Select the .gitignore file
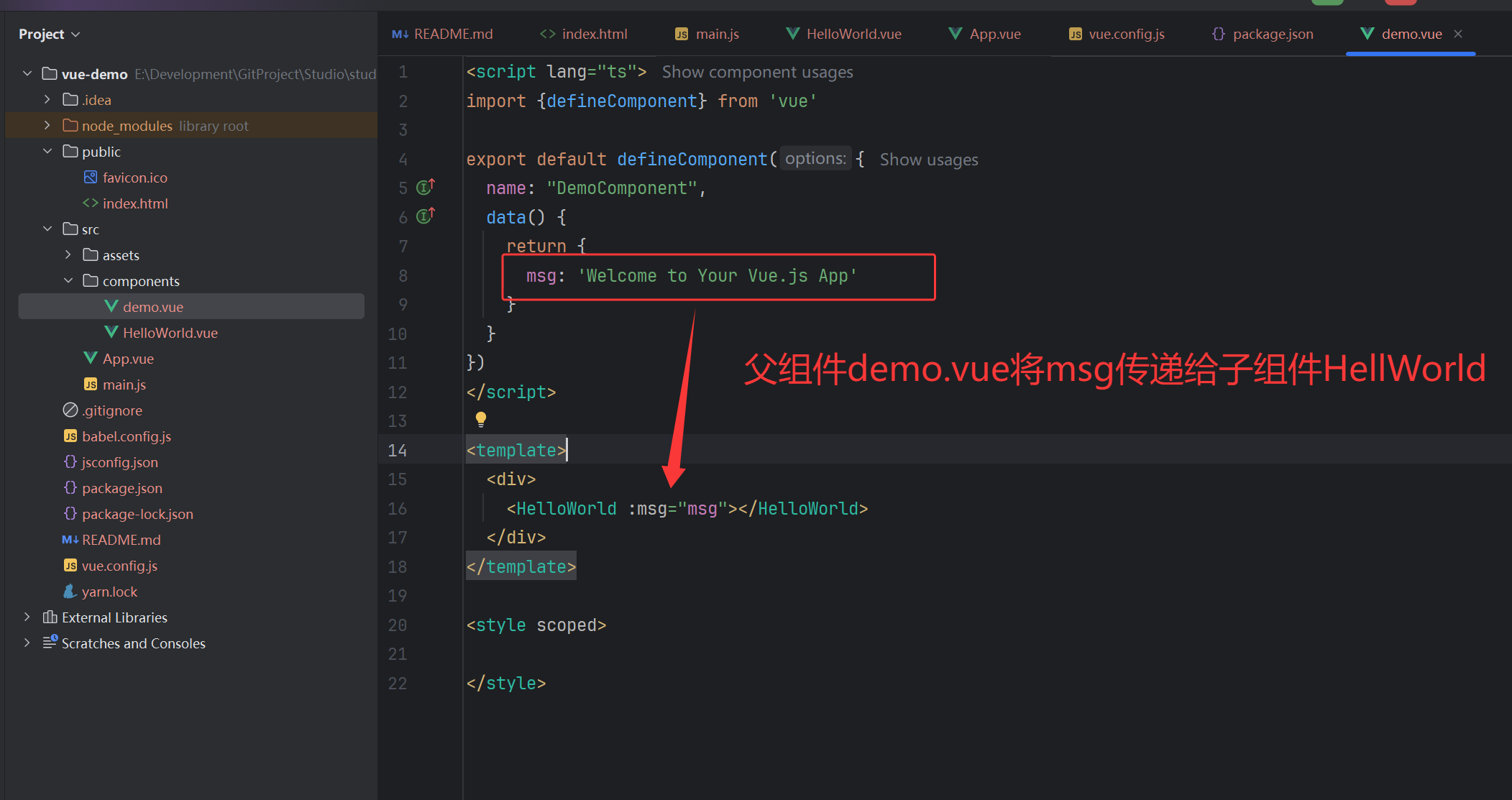 (111, 410)
